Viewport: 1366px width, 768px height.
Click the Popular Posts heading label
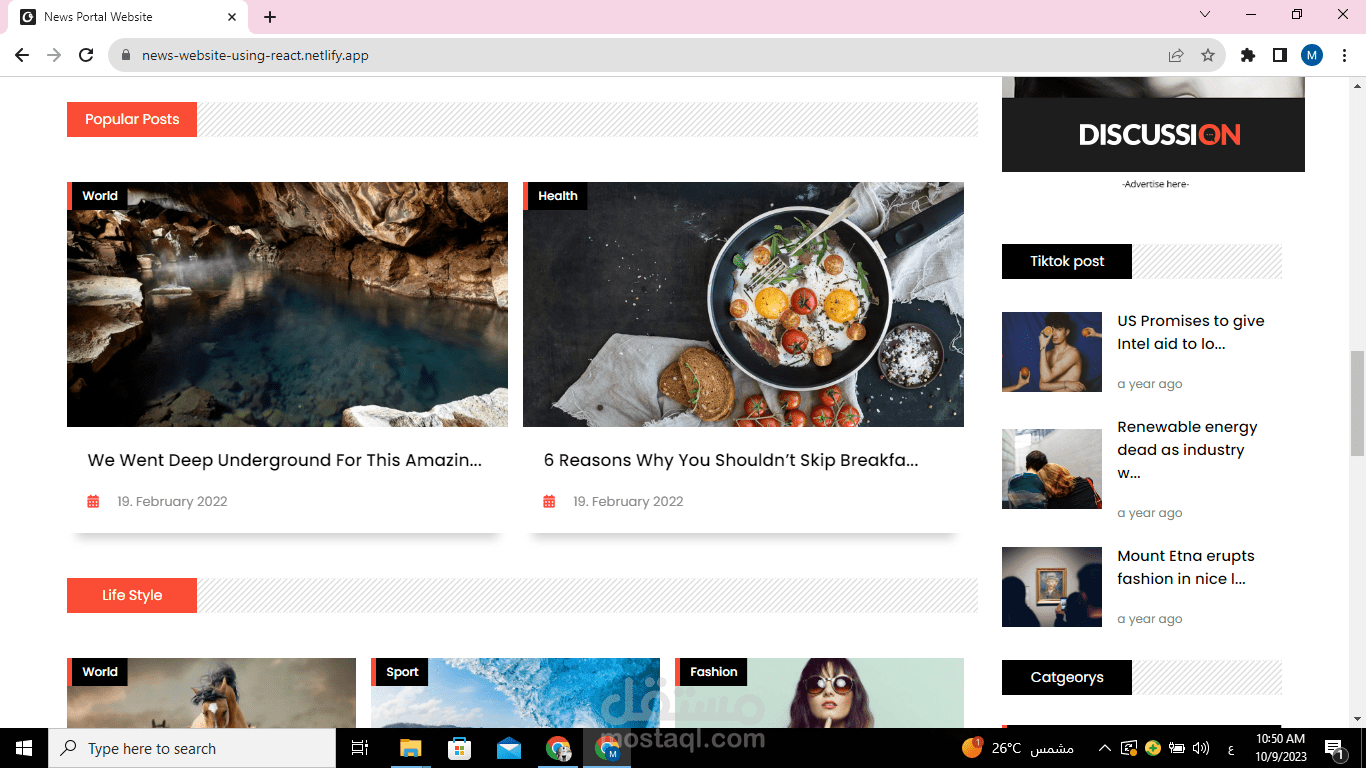132,119
